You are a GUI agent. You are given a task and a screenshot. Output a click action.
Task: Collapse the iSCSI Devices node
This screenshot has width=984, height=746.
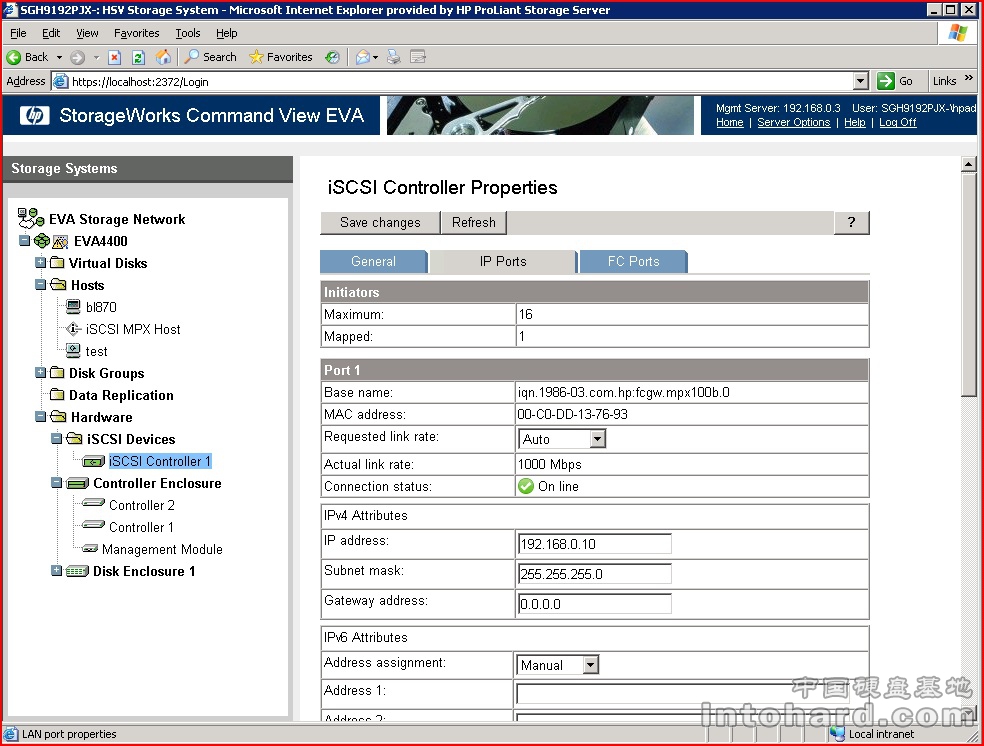click(x=56, y=439)
